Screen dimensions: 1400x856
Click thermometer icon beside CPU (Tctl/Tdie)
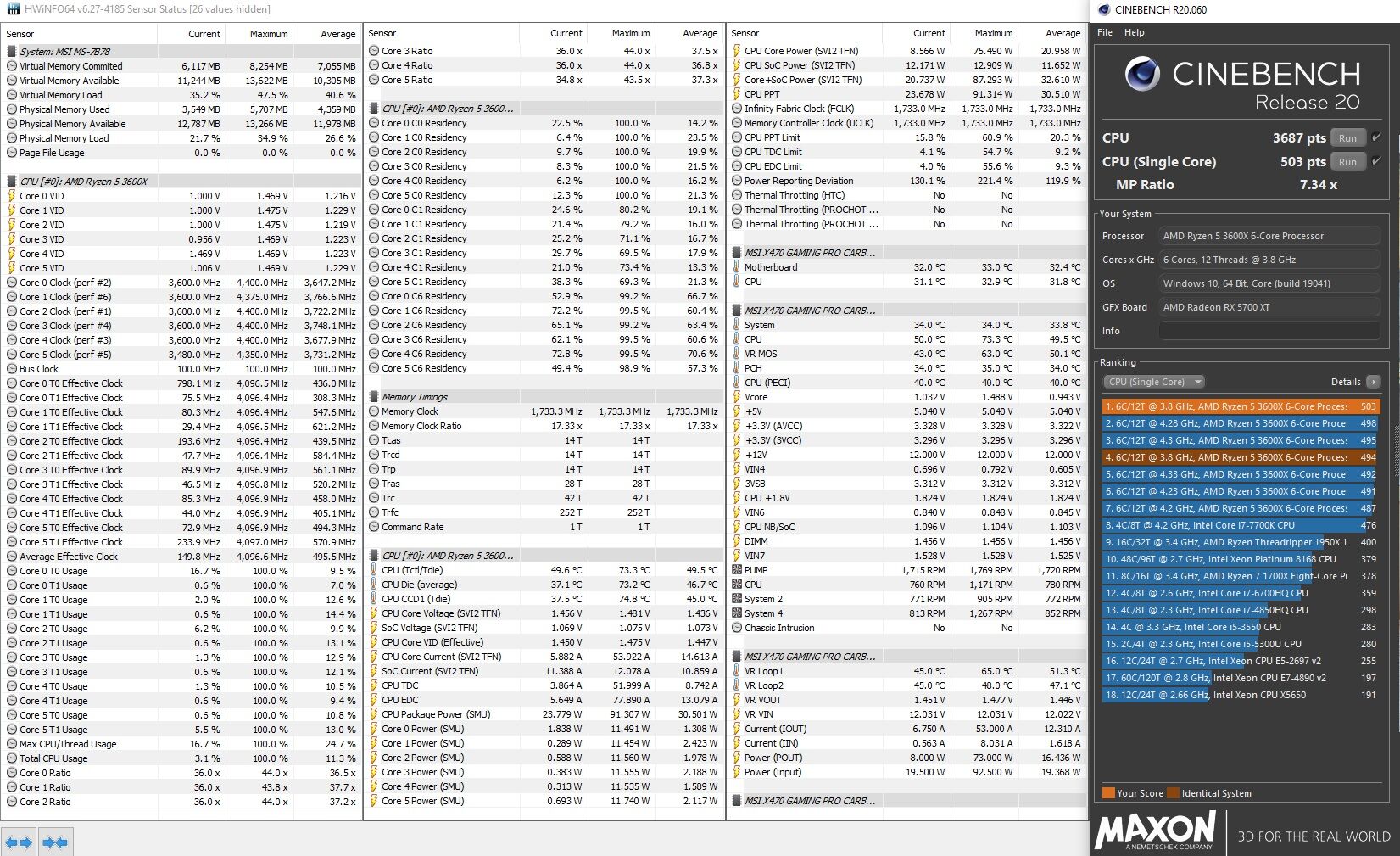coord(374,570)
